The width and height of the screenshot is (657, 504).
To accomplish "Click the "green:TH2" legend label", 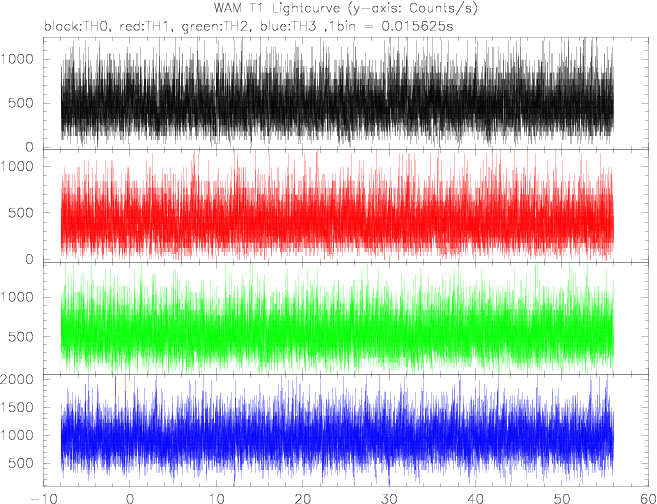I will point(214,27).
